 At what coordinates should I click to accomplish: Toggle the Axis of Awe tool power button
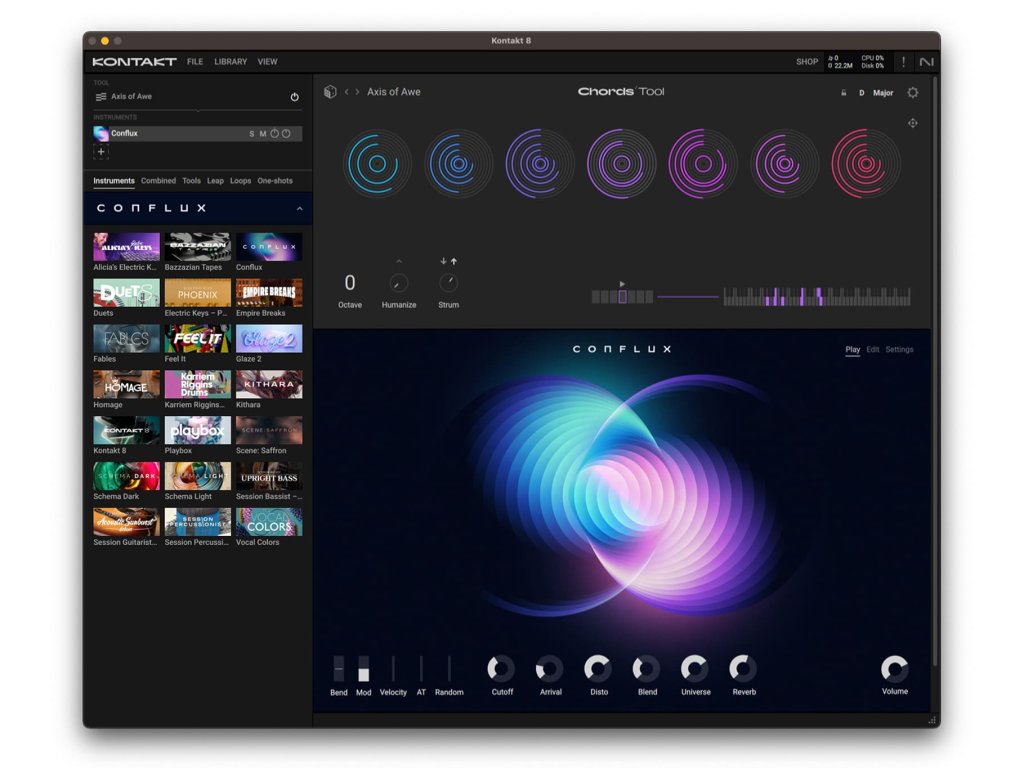click(x=295, y=97)
